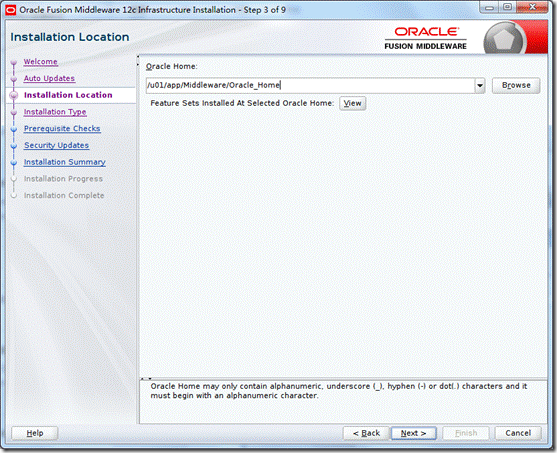Viewport: 557px width, 453px height.
Task: Click the Welcome step bullet icon
Action: click(x=14, y=63)
